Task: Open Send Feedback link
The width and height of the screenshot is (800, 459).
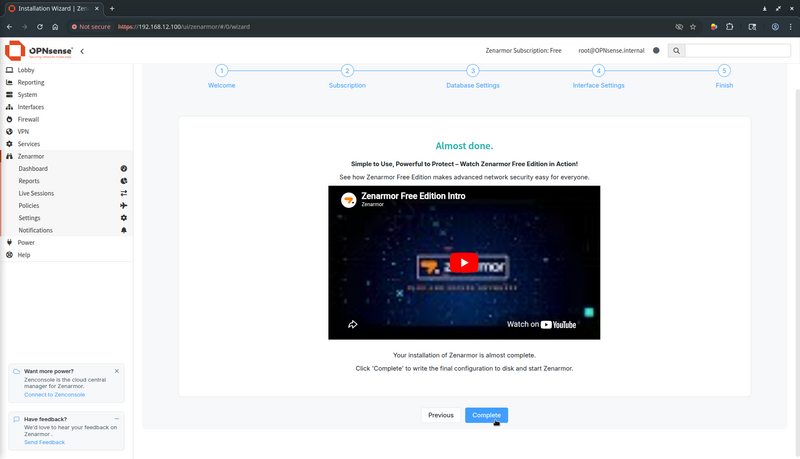Action: (44, 442)
